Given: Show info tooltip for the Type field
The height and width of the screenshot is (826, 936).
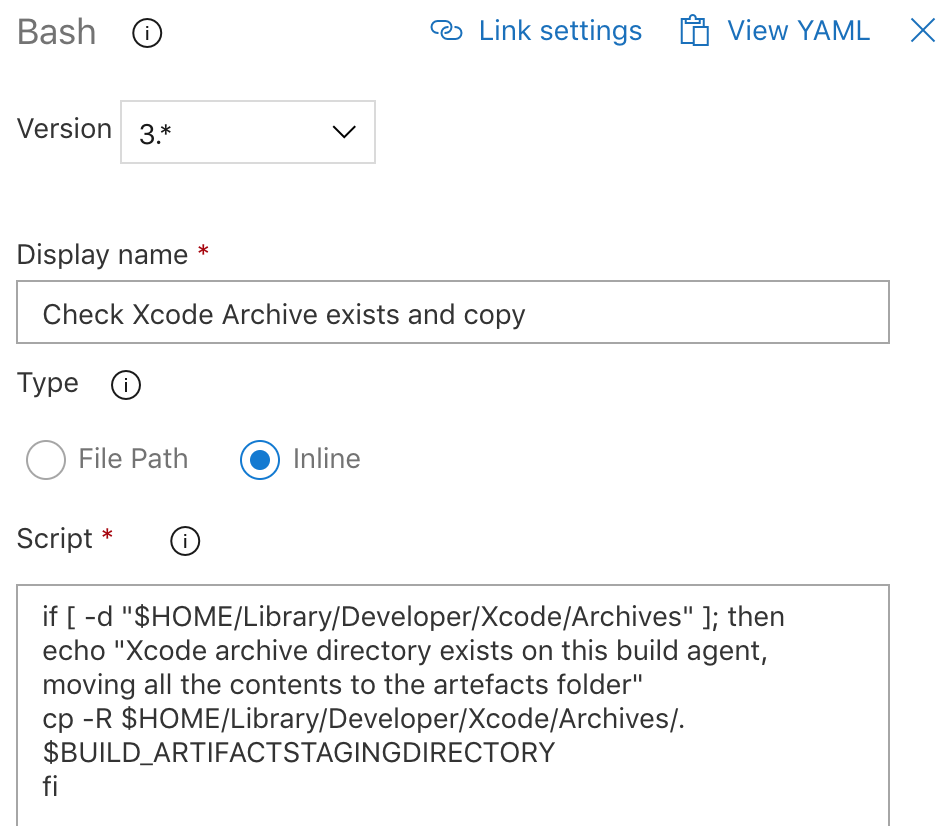Looking at the screenshot, I should 126,385.
